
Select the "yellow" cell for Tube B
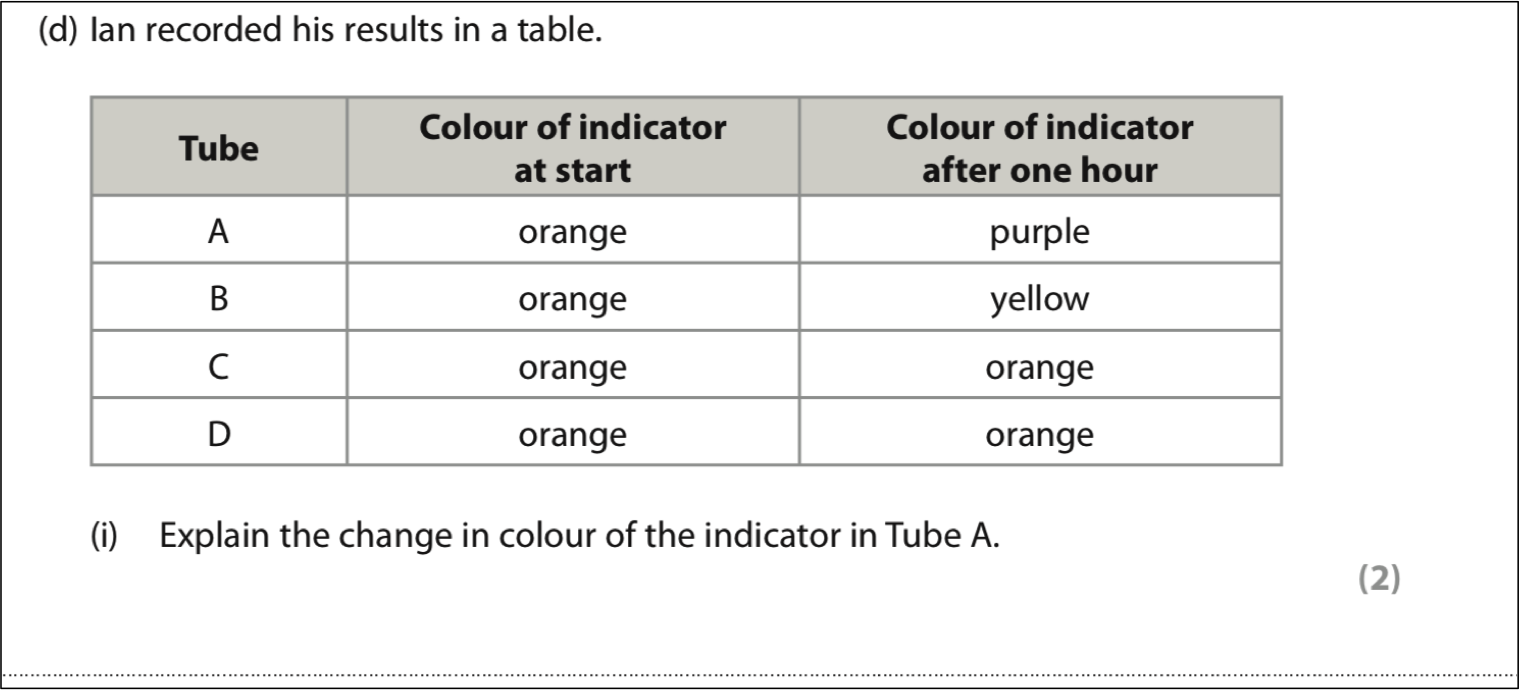click(x=1040, y=298)
